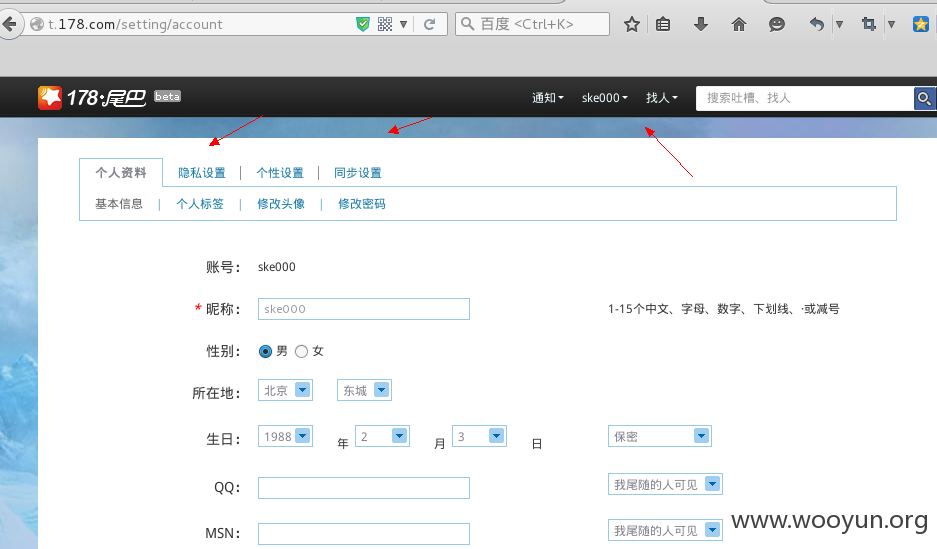This screenshot has width=937, height=549.
Task: Open the QR code icon in address bar
Action: [x=385, y=24]
